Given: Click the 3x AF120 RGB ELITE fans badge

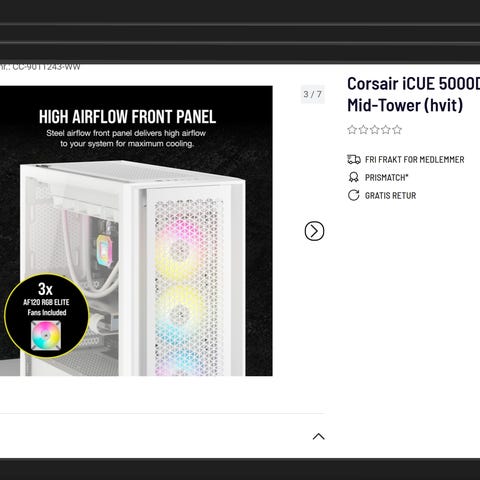Looking at the screenshot, I should coord(47,316).
